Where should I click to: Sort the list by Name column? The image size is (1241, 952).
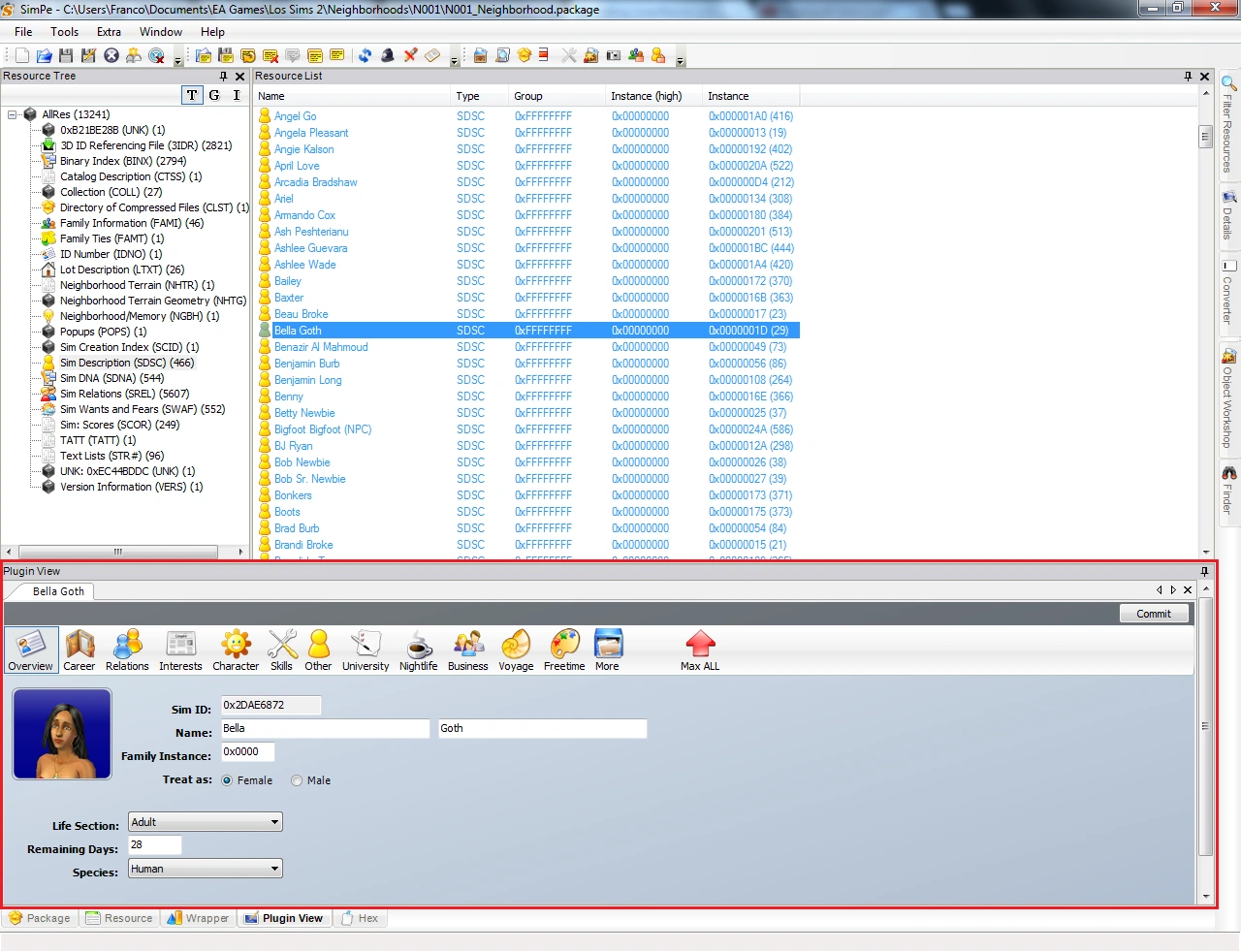pyautogui.click(x=352, y=96)
